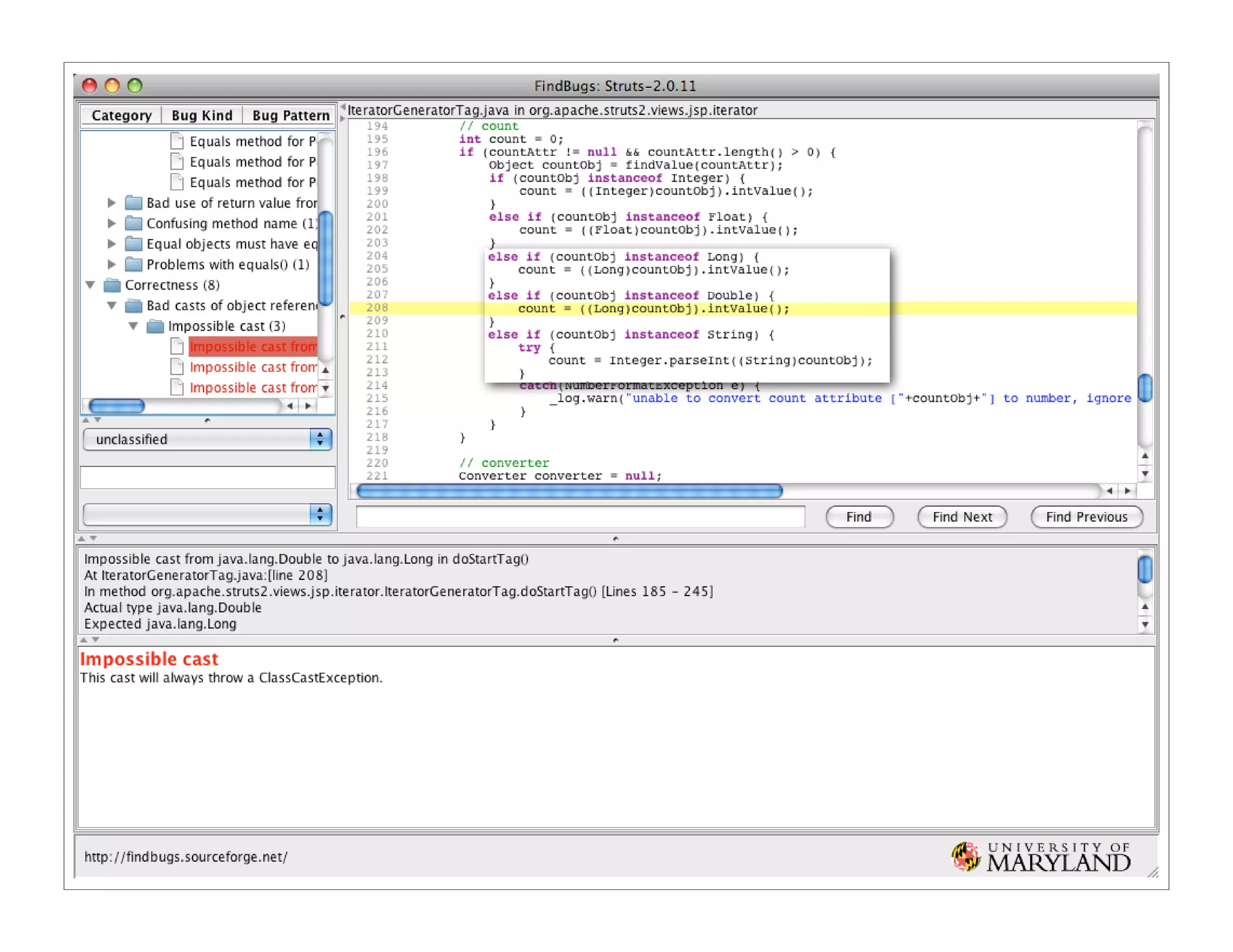The height and width of the screenshot is (952, 1233).
Task: Click the code view horizontal scrollbar thumb
Action: point(569,491)
